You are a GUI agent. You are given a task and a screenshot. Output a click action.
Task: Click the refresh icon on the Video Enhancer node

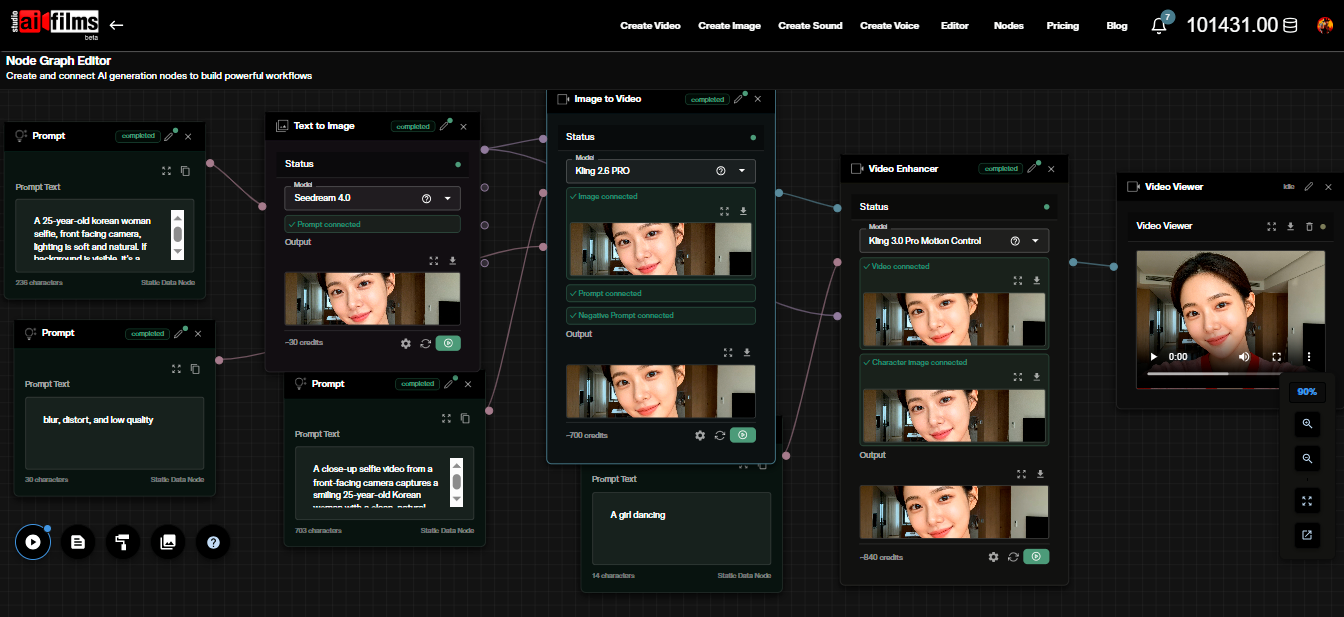pyautogui.click(x=1013, y=556)
